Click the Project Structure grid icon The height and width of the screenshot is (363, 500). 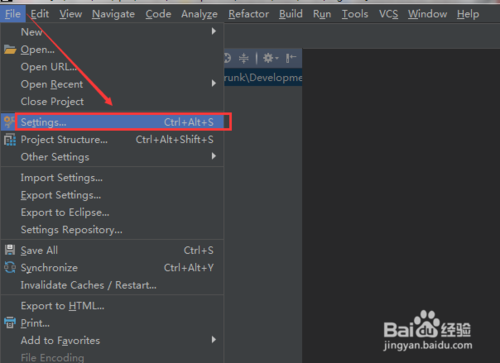coord(10,140)
